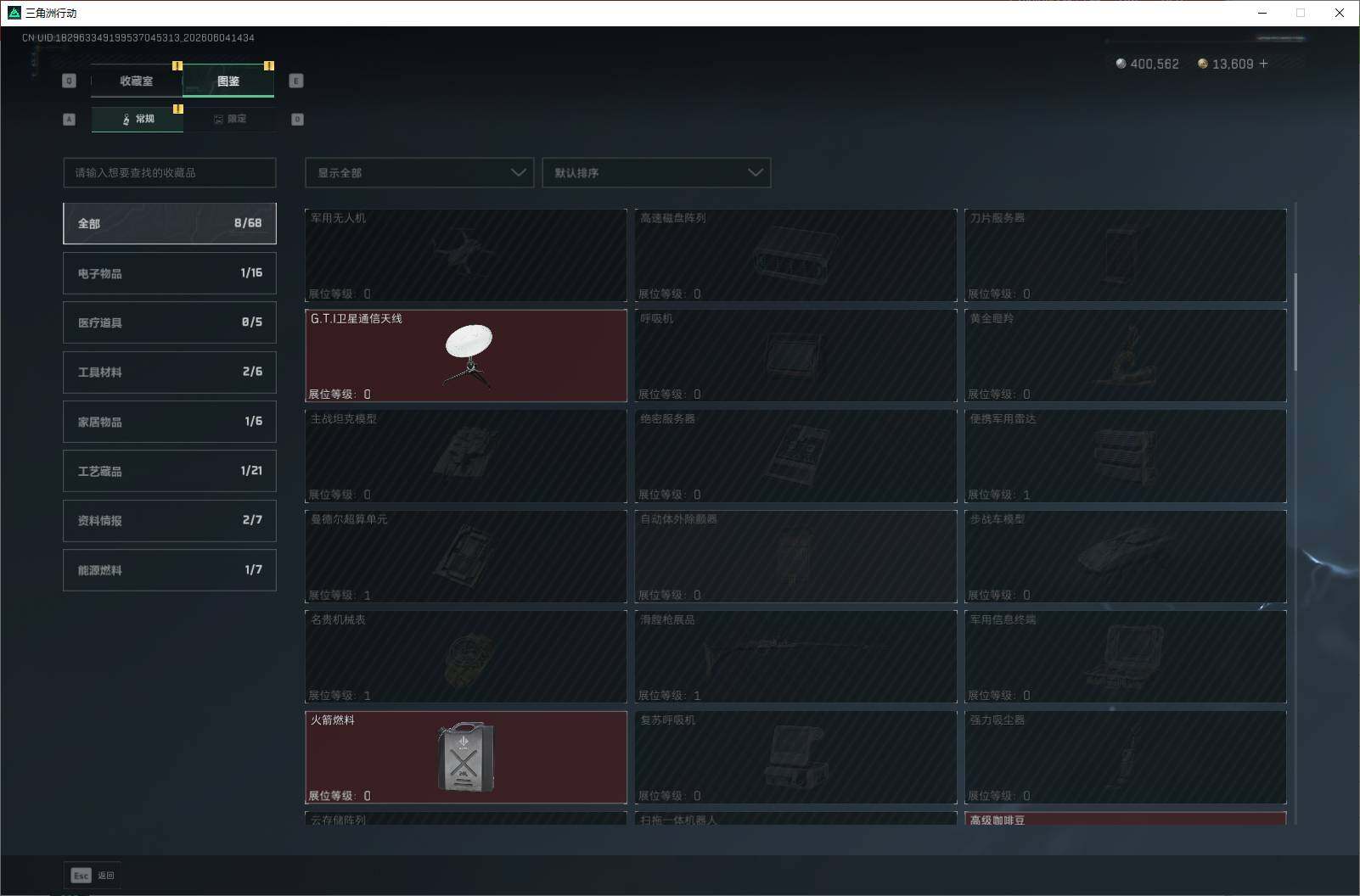Open the 曼德尔超算单元 card

(x=466, y=556)
